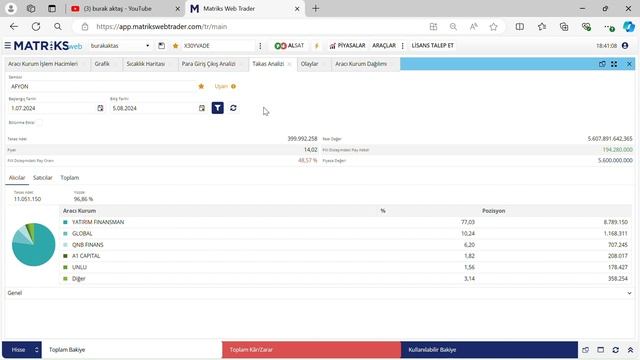Select the Satıcılar sub-tab
This screenshot has height=360, width=640.
[42, 178]
